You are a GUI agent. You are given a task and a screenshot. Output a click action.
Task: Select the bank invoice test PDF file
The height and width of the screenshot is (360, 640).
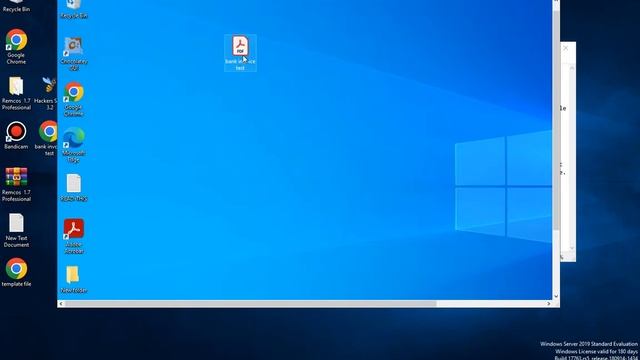pyautogui.click(x=240, y=53)
